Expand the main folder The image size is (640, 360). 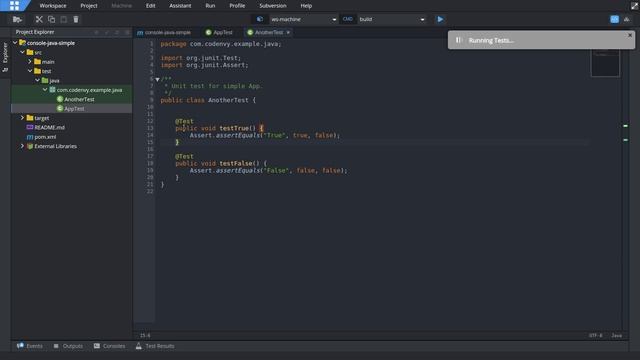[x=30, y=62]
